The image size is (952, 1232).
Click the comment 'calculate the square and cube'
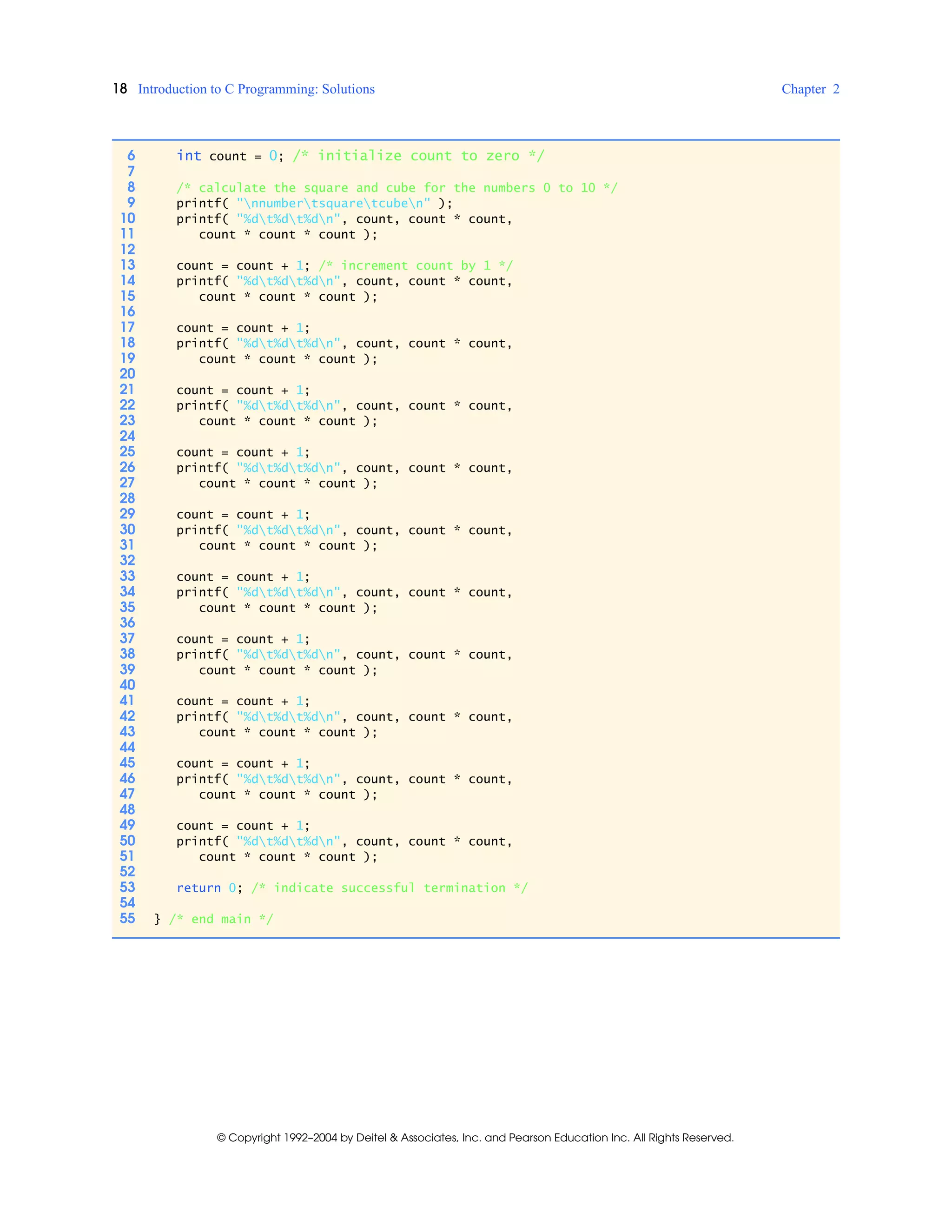pyautogui.click(x=397, y=188)
